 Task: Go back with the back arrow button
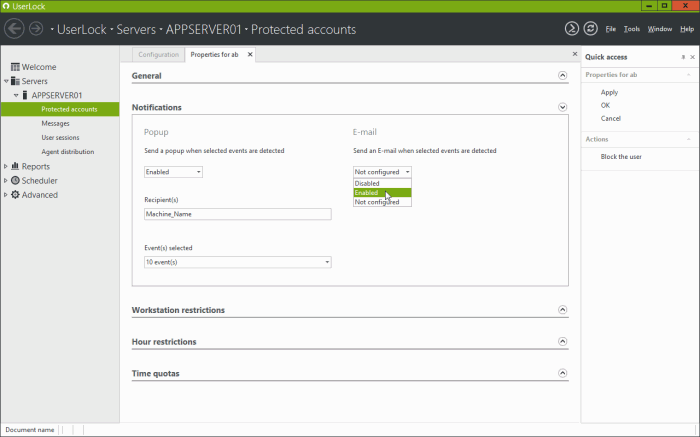pyautogui.click(x=14, y=29)
